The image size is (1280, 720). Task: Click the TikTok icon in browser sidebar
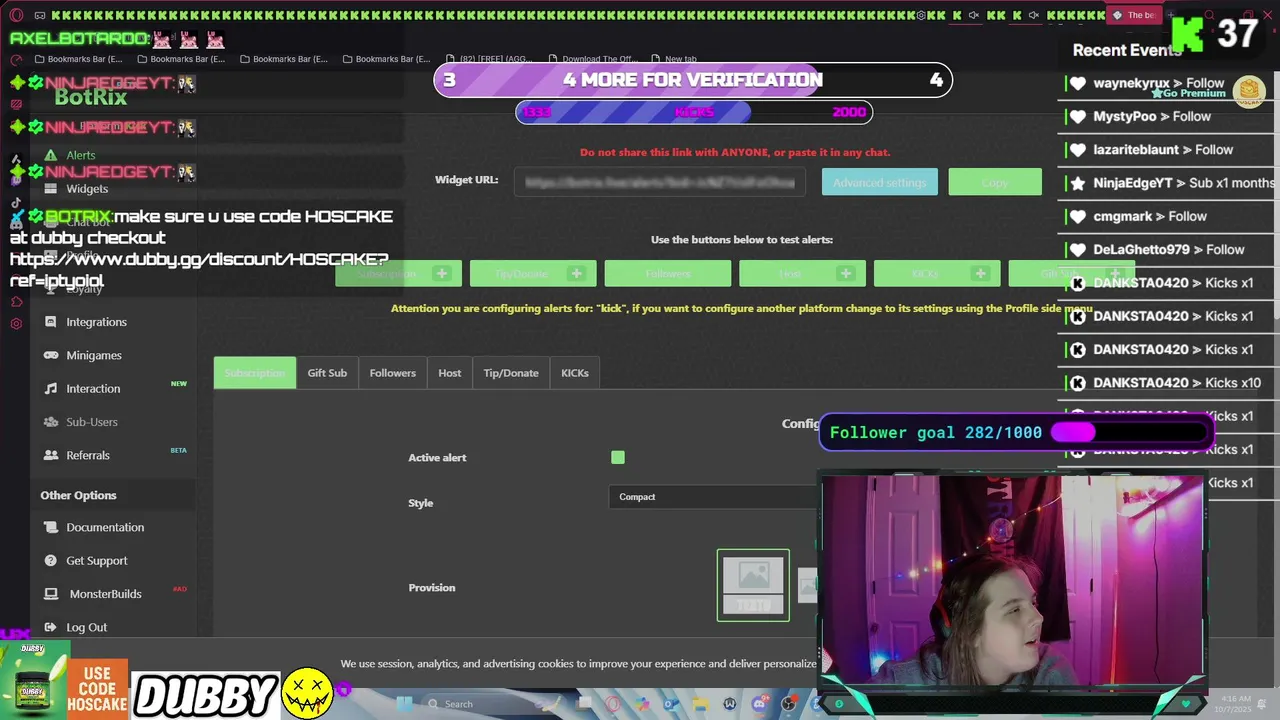(16, 203)
